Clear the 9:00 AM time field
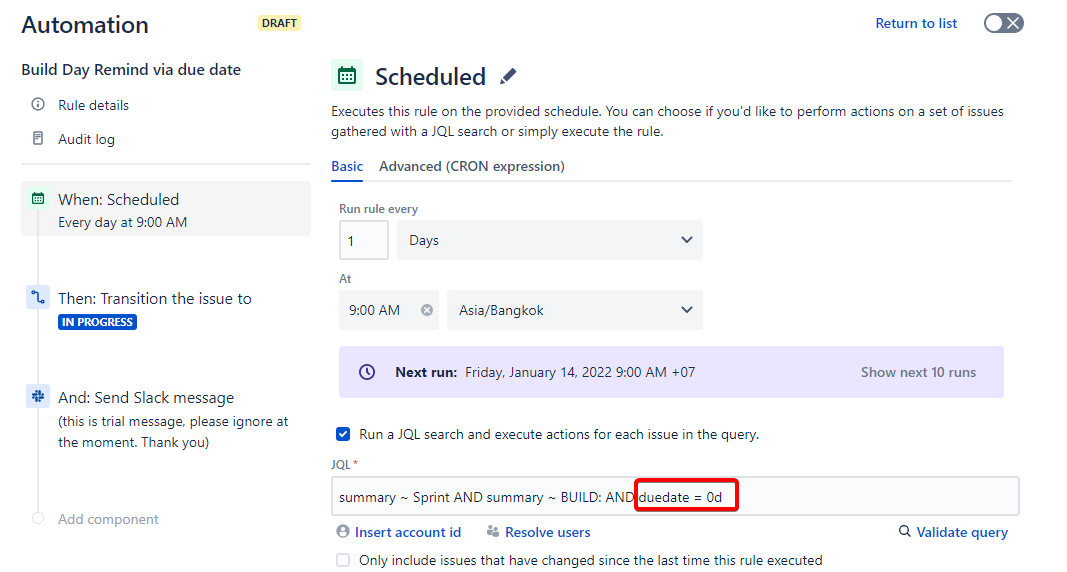1067x572 pixels. coord(427,310)
